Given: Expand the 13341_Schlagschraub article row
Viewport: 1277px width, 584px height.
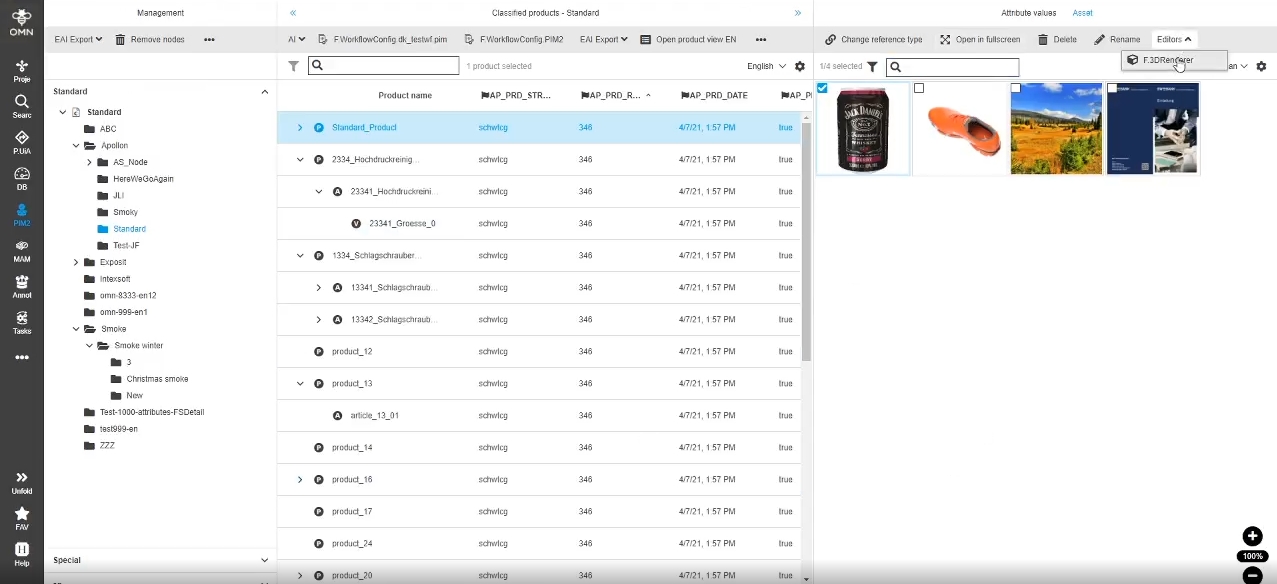Looking at the screenshot, I should 319,287.
